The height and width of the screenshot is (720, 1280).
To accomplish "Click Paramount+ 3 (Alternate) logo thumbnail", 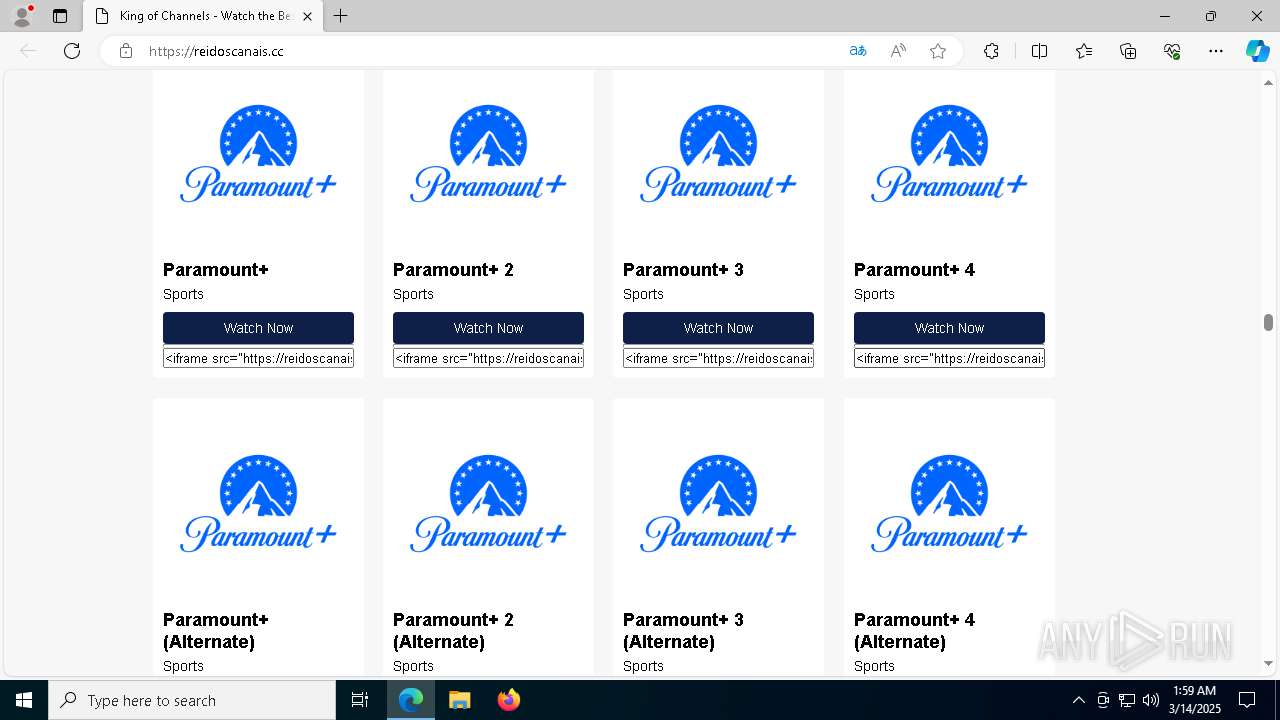I will [718, 503].
